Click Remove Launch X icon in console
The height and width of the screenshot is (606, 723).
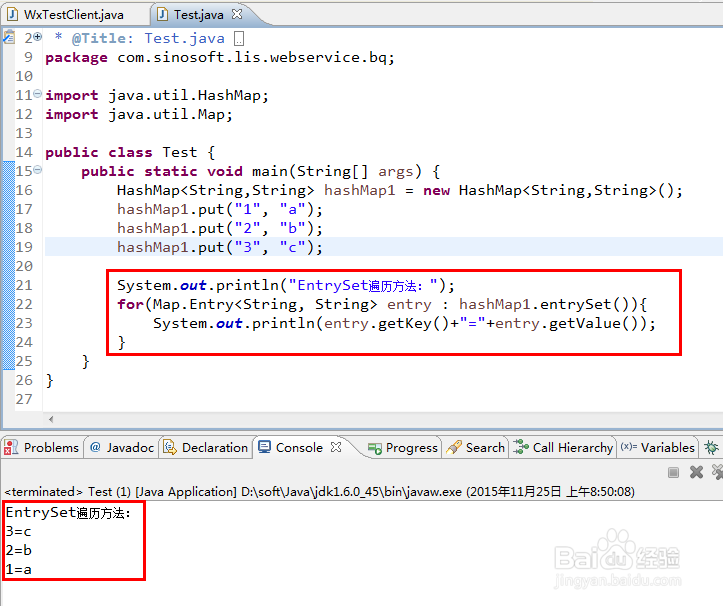click(x=696, y=472)
